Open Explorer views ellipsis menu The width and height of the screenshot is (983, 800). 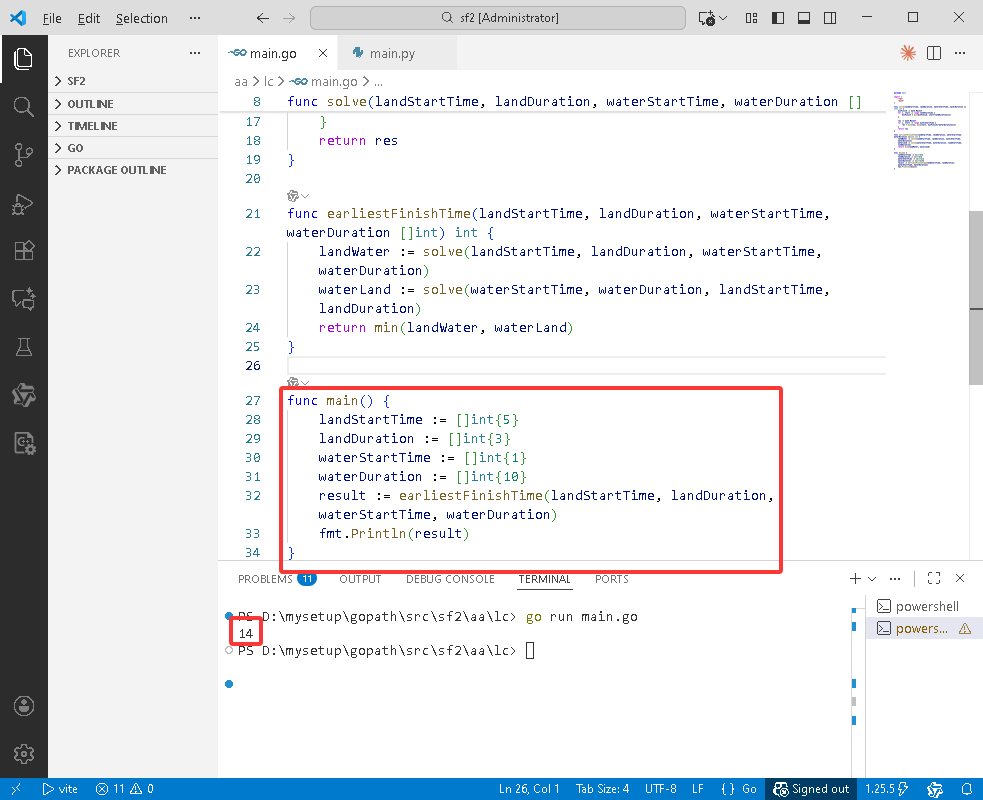(195, 53)
